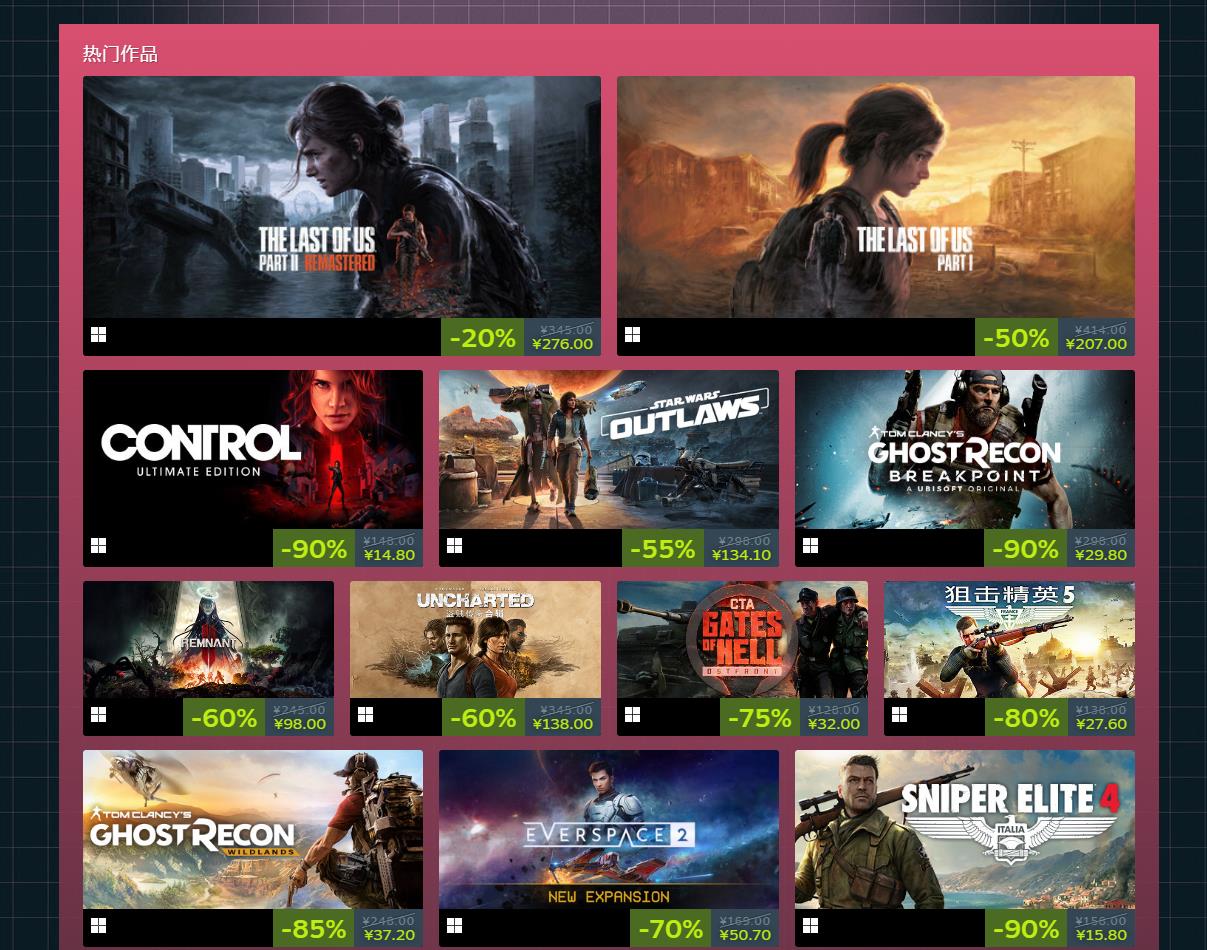Open the Sniper Elite 4 capsule image
The height and width of the screenshot is (950, 1207).
965,829
